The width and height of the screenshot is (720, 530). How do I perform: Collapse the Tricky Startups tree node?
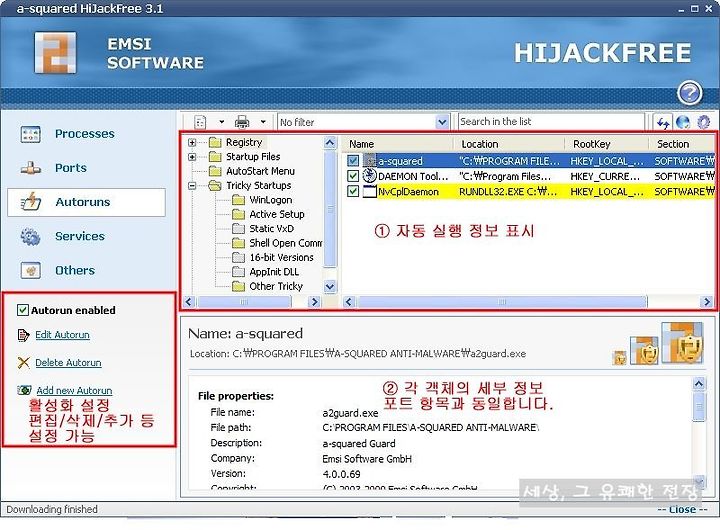click(x=192, y=186)
